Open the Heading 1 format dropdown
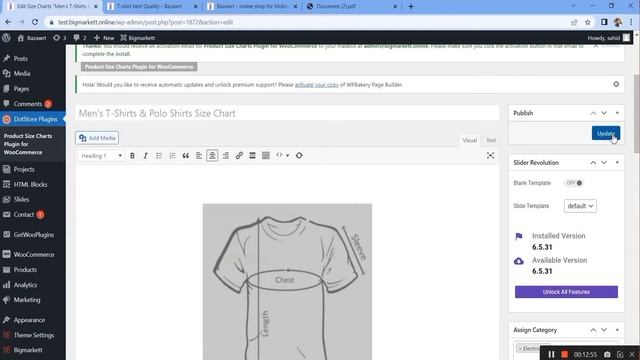 point(101,156)
